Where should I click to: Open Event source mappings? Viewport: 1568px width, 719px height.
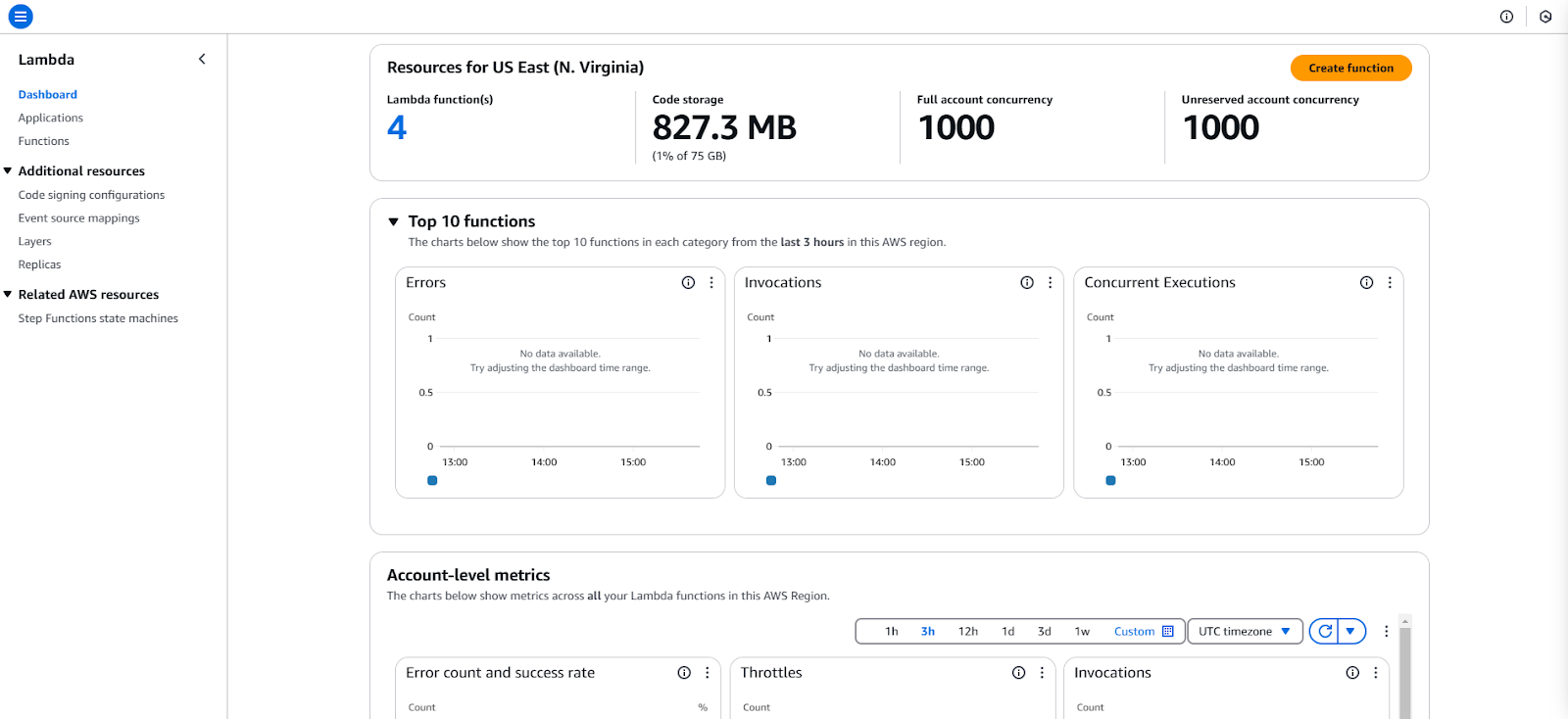coord(78,218)
